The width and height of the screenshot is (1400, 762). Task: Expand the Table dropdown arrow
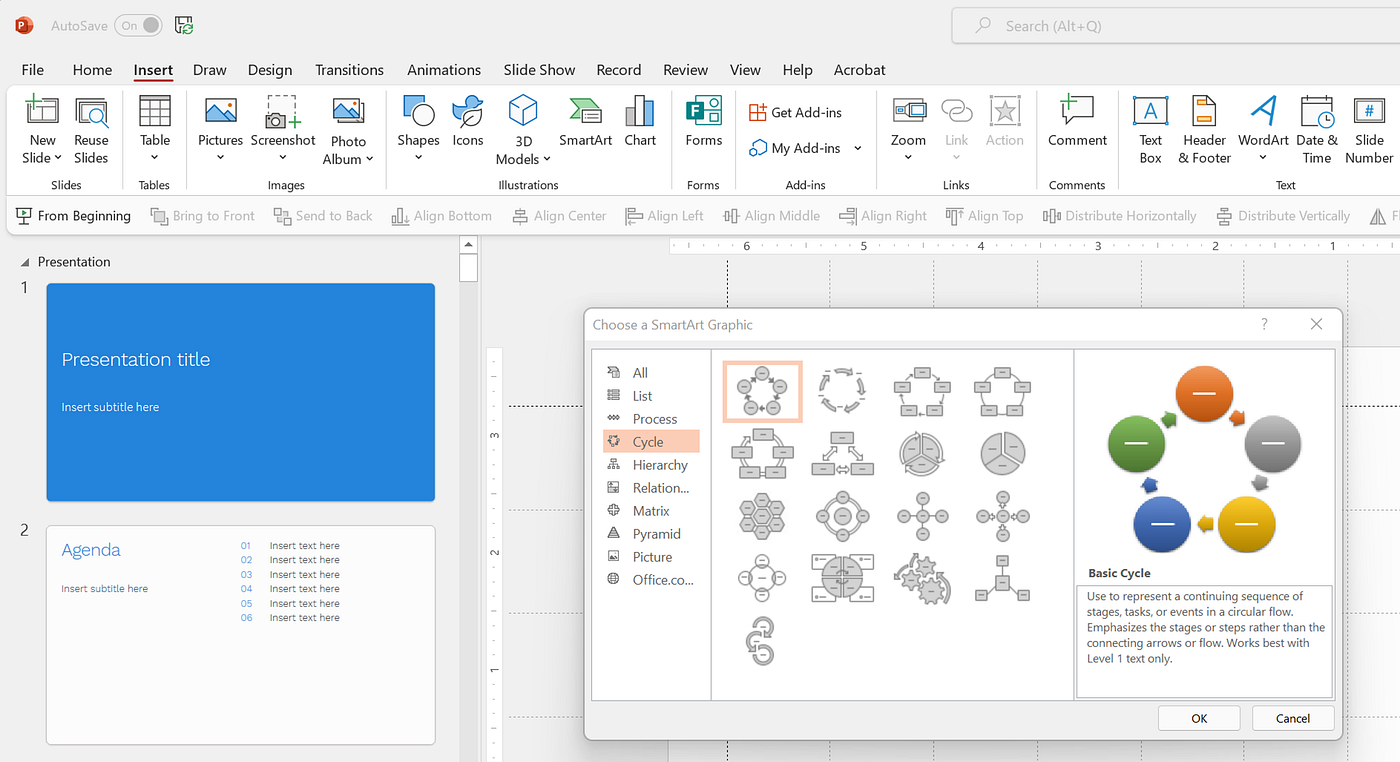click(x=154, y=157)
